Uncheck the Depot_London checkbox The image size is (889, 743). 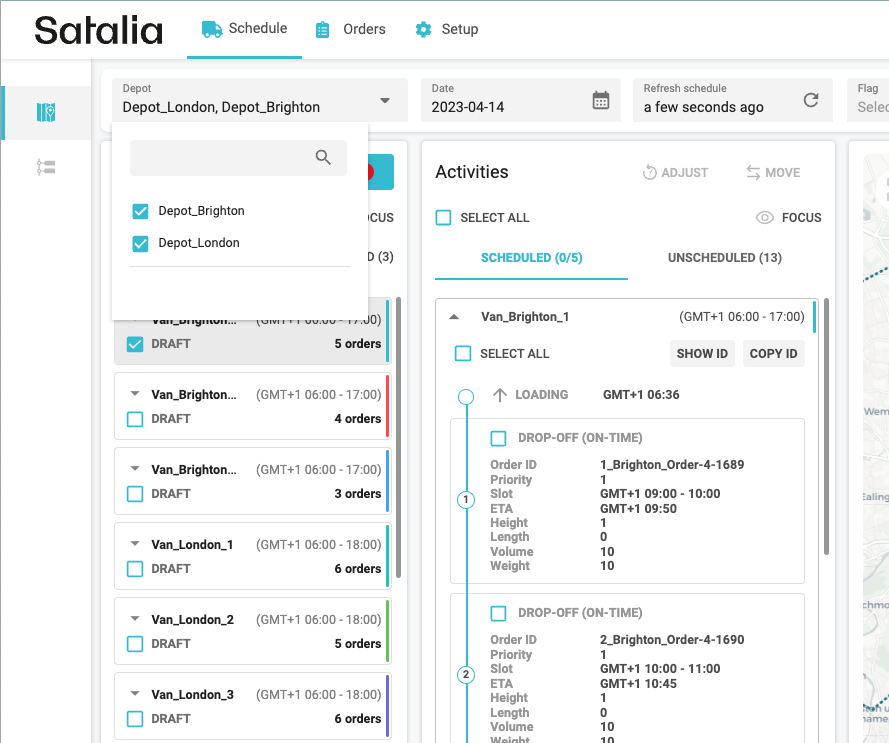pyautogui.click(x=141, y=243)
